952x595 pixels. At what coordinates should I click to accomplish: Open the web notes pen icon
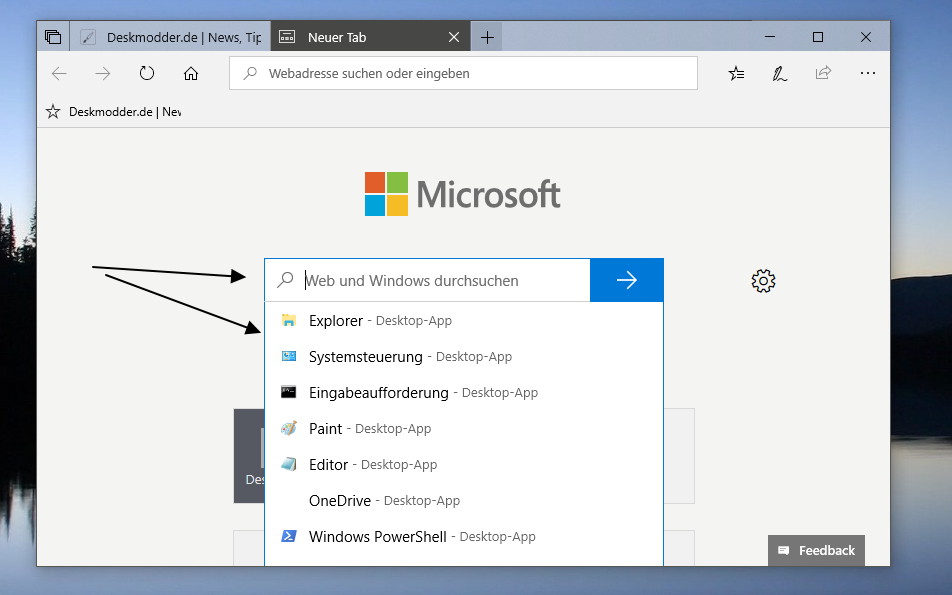[x=780, y=73]
